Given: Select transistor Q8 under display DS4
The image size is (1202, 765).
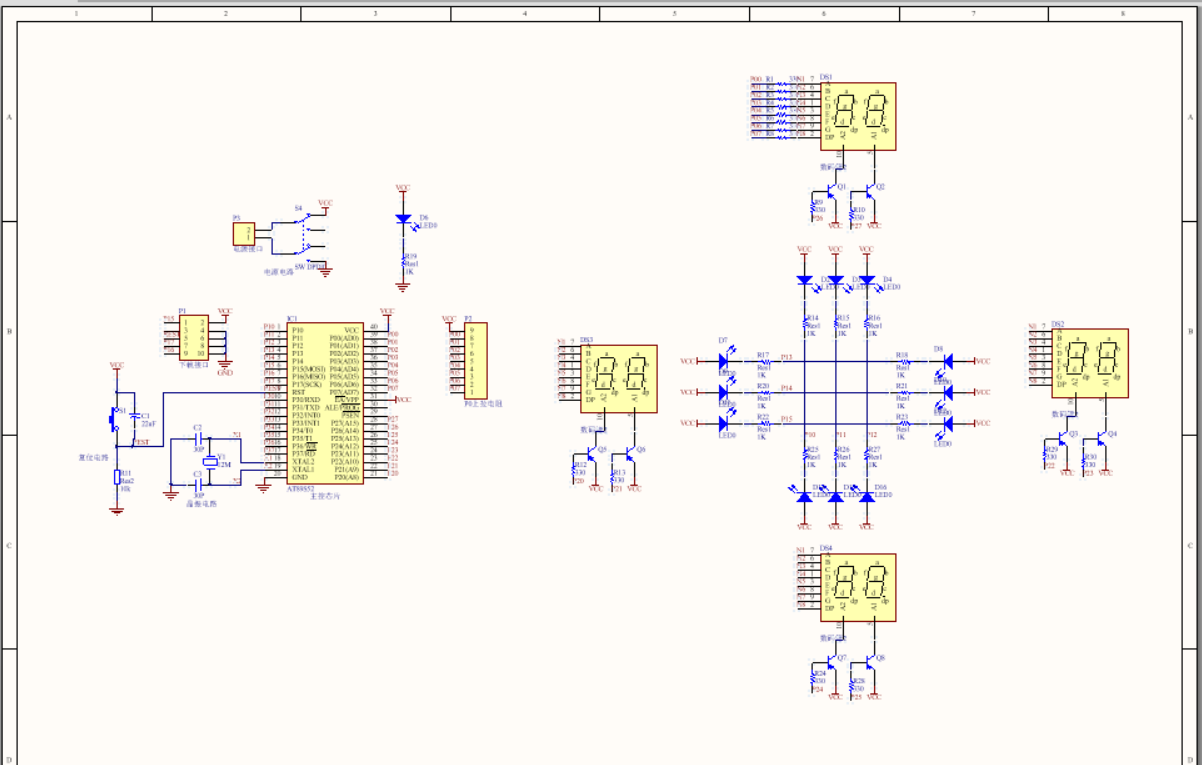Looking at the screenshot, I should [870, 661].
